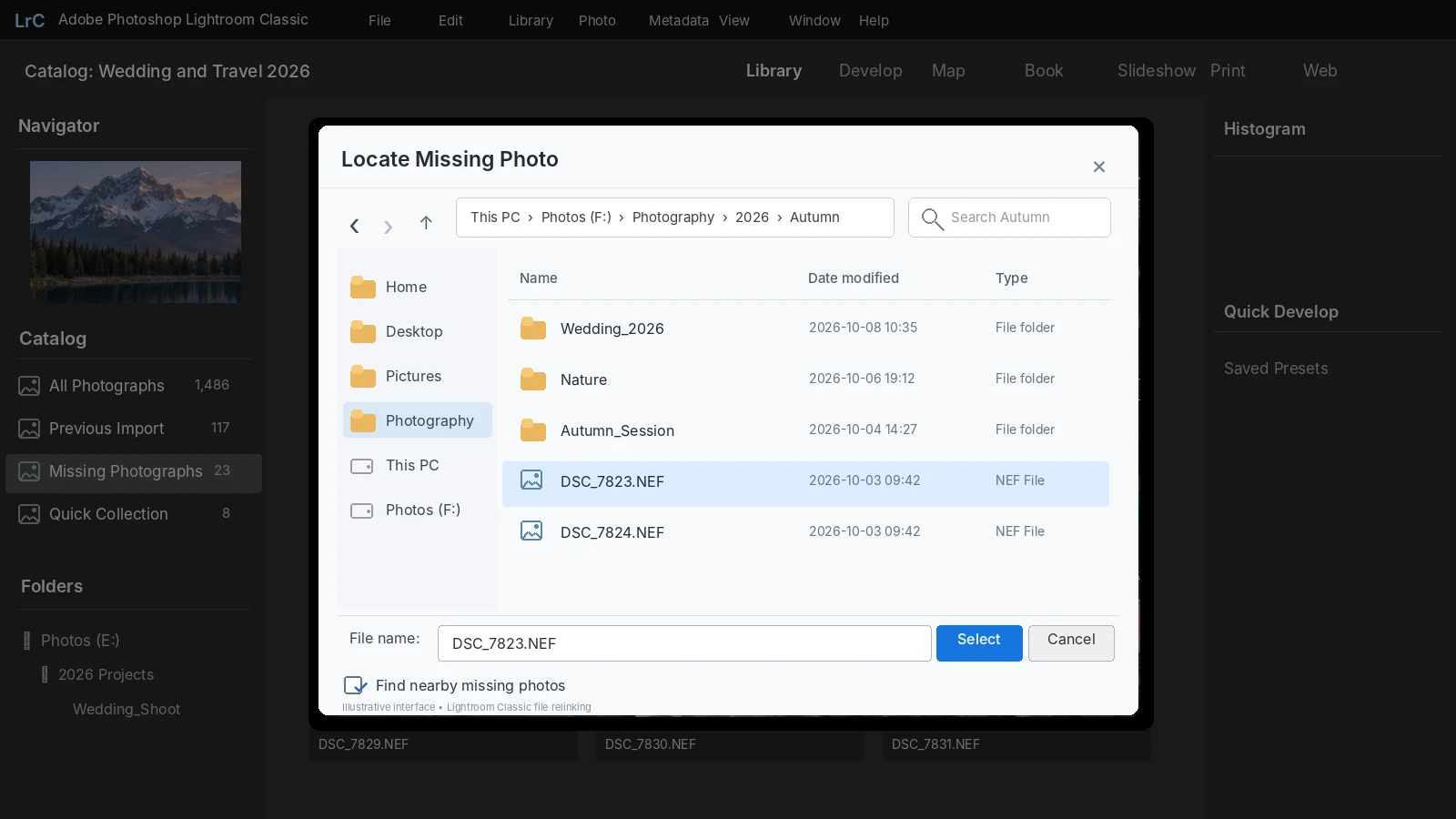Viewport: 1456px width, 819px height.
Task: Sort by the Name column header
Action: (x=539, y=278)
